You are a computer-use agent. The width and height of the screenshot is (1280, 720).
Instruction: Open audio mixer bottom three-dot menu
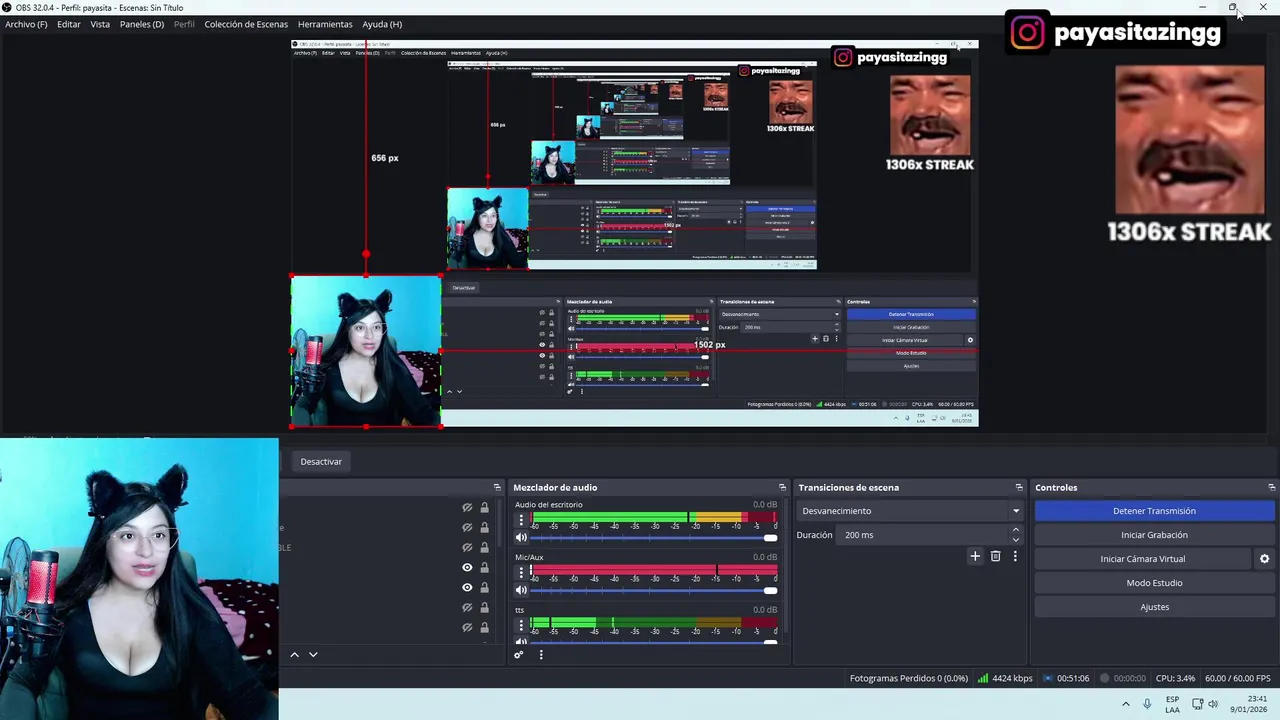coord(541,655)
